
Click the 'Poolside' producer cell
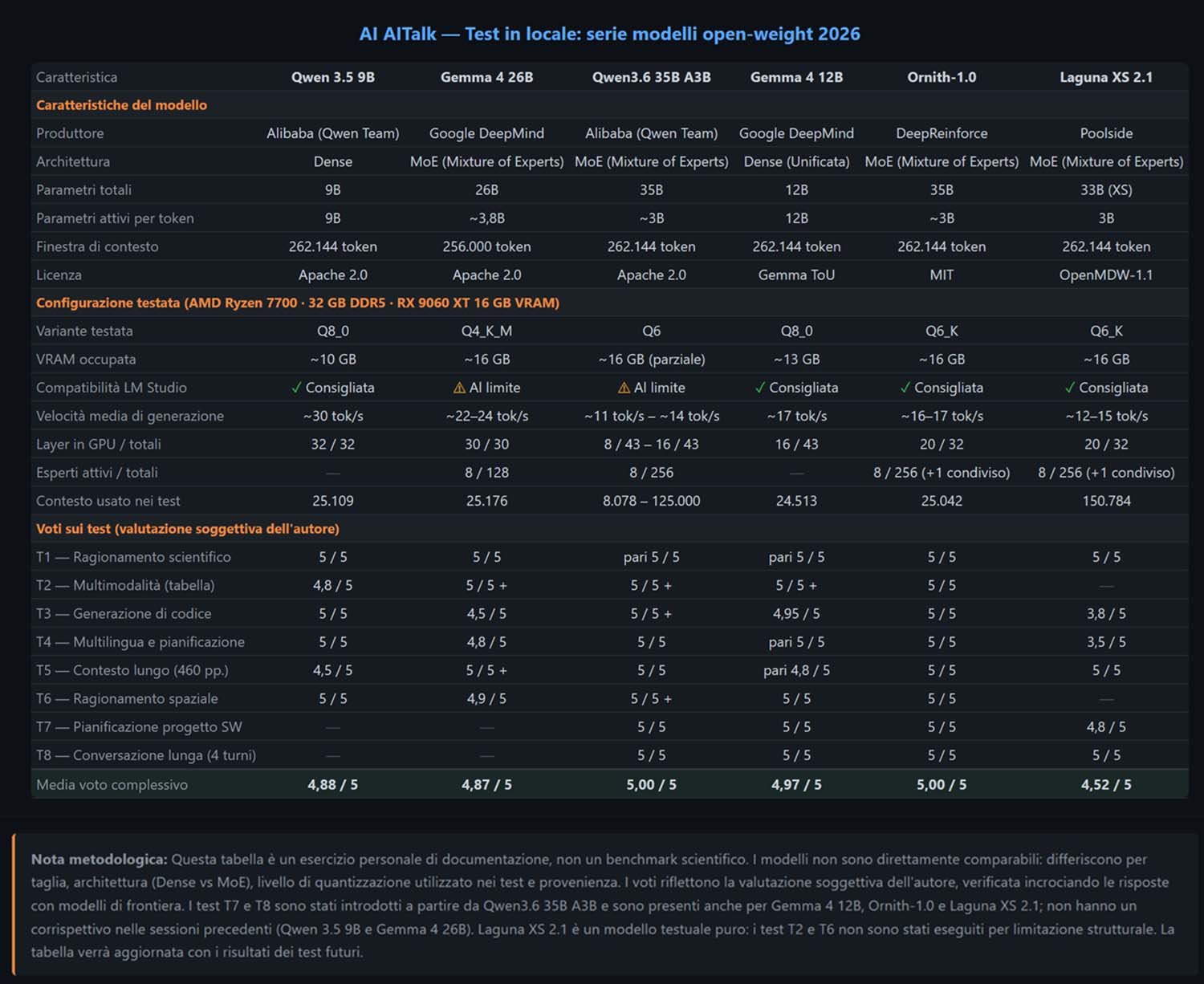1106,133
